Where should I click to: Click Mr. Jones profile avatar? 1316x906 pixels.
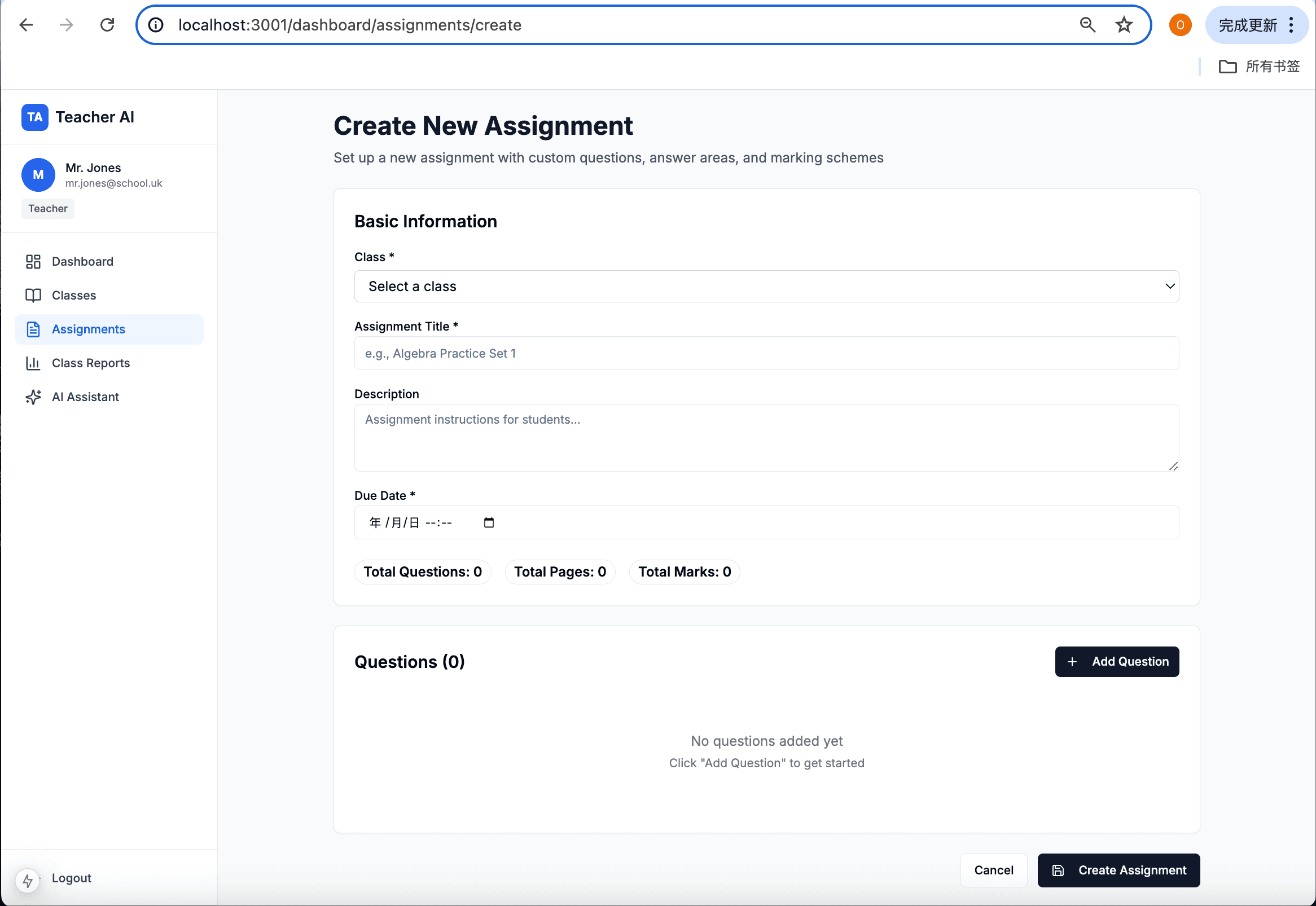tap(38, 175)
